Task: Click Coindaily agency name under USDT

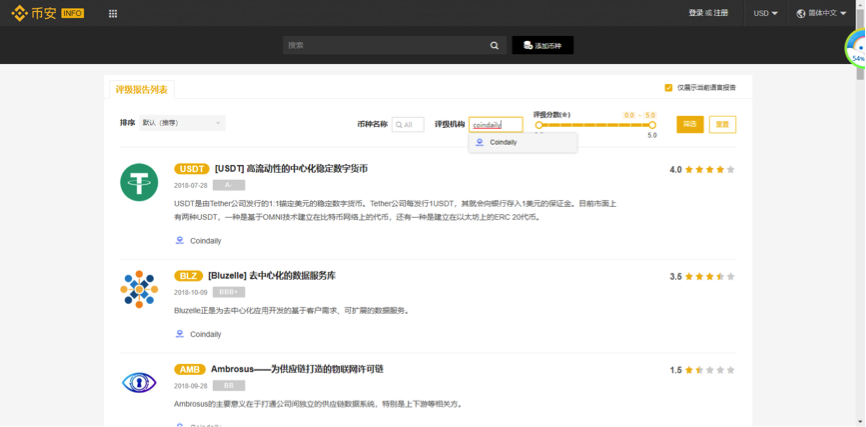Action: point(205,241)
